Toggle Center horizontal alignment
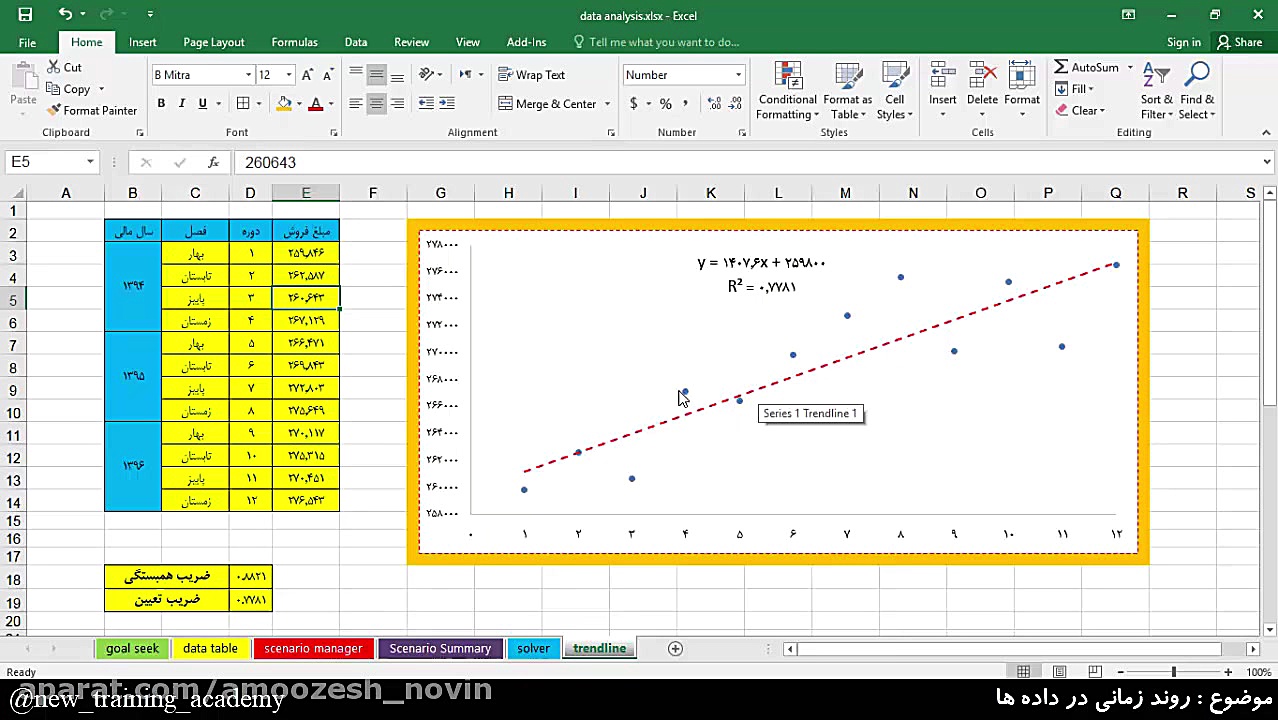 (x=376, y=104)
